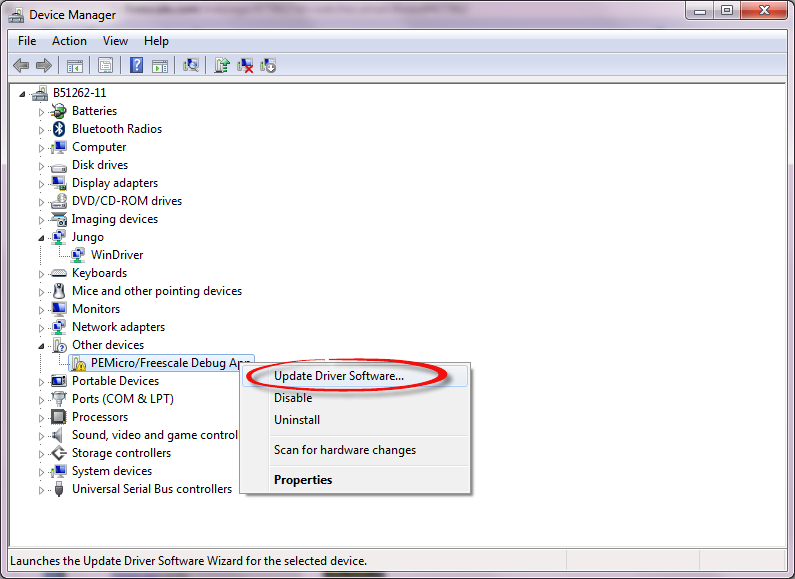The height and width of the screenshot is (579, 795).
Task: Click the WinDriver device icon
Action: click(78, 255)
